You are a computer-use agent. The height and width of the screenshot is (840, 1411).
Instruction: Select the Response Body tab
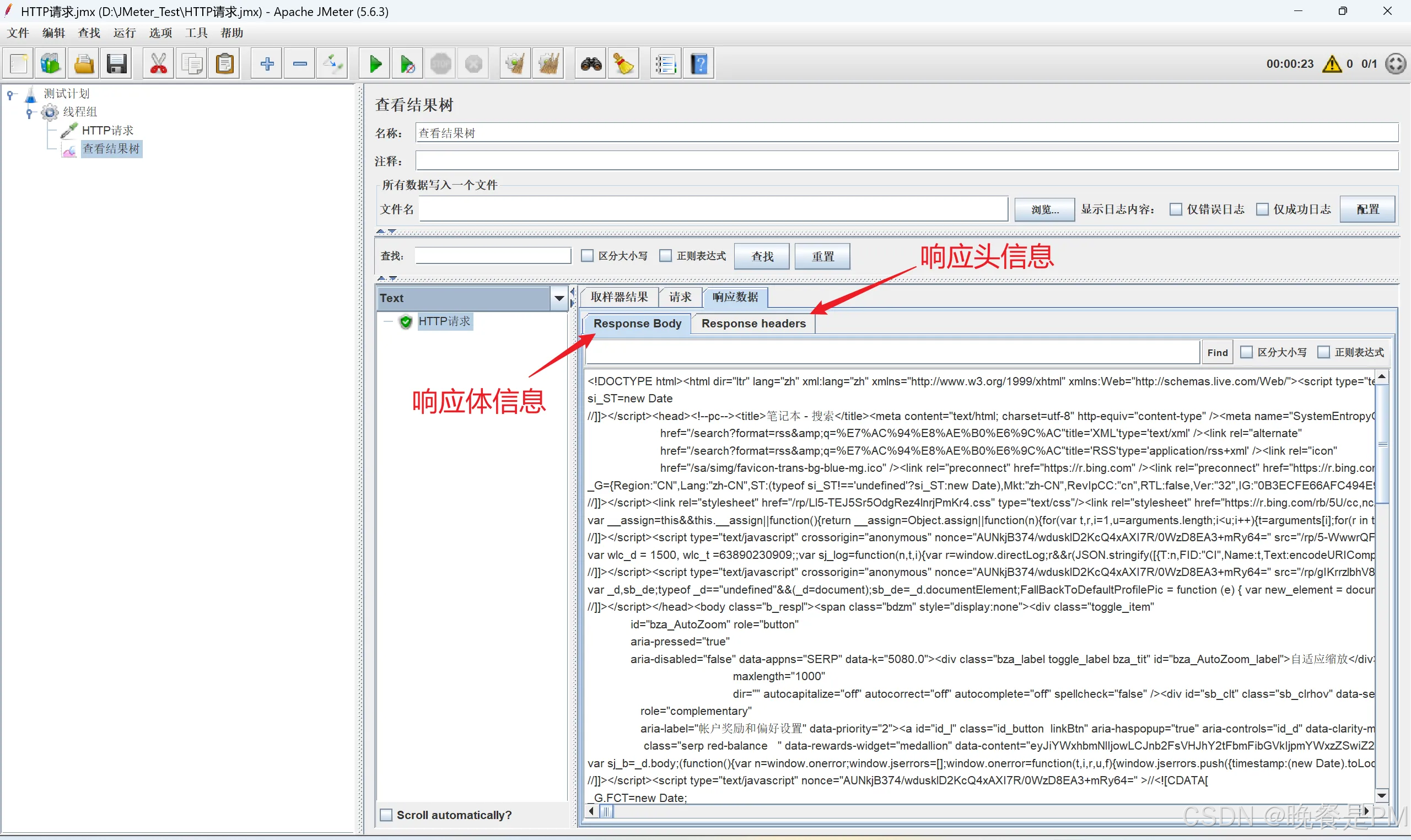(637, 324)
